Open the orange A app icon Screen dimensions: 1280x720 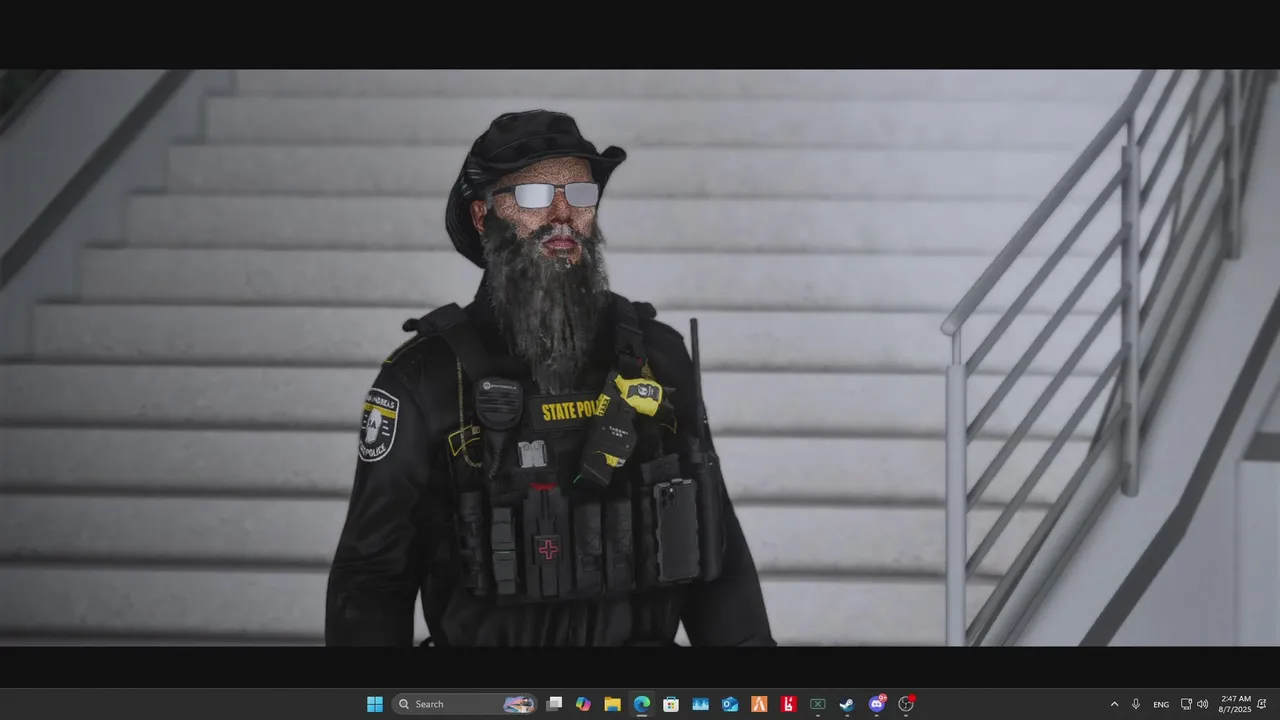pyautogui.click(x=759, y=704)
